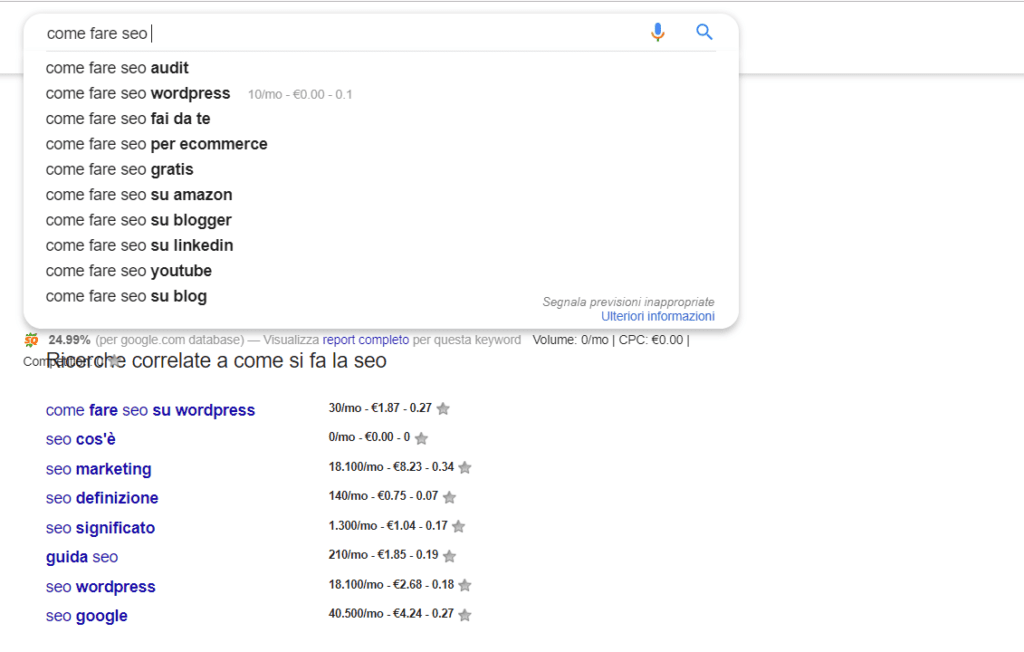Star the 'seo significato' keyword row
Image resolution: width=1024 pixels, height=652 pixels.
[457, 526]
